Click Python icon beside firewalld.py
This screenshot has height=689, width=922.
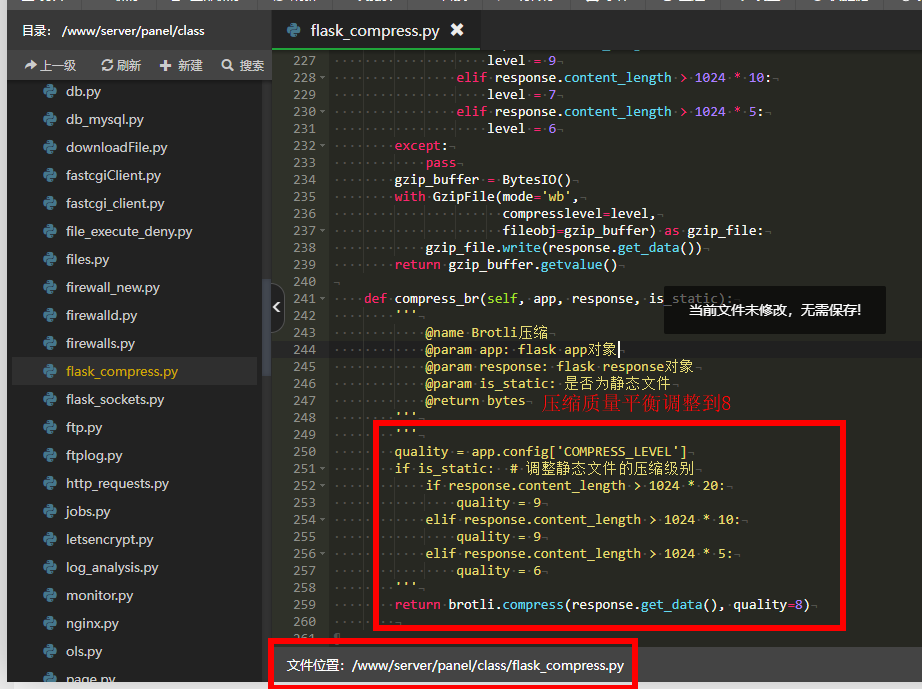(50, 315)
